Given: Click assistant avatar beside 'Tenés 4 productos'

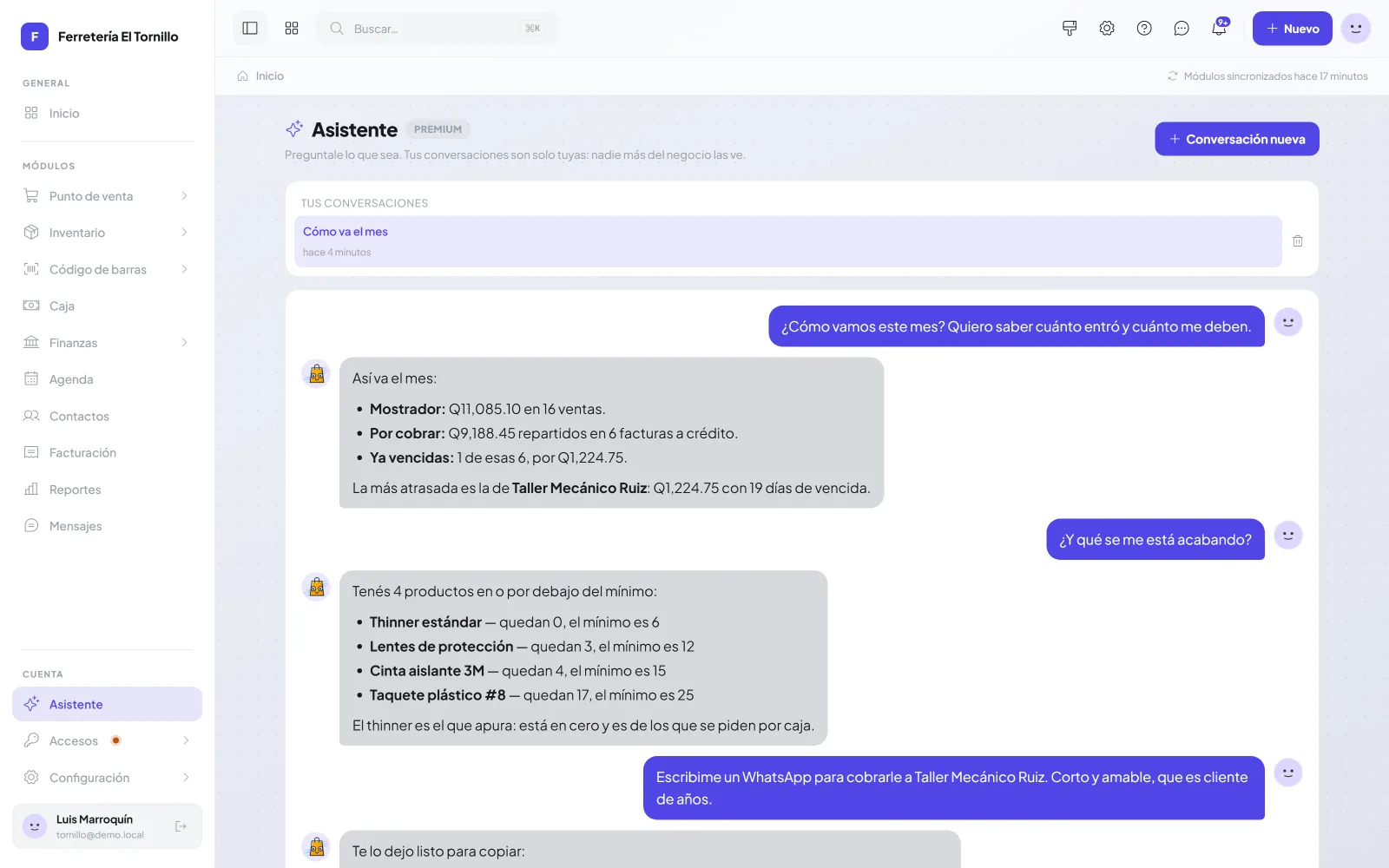Looking at the screenshot, I should [316, 587].
